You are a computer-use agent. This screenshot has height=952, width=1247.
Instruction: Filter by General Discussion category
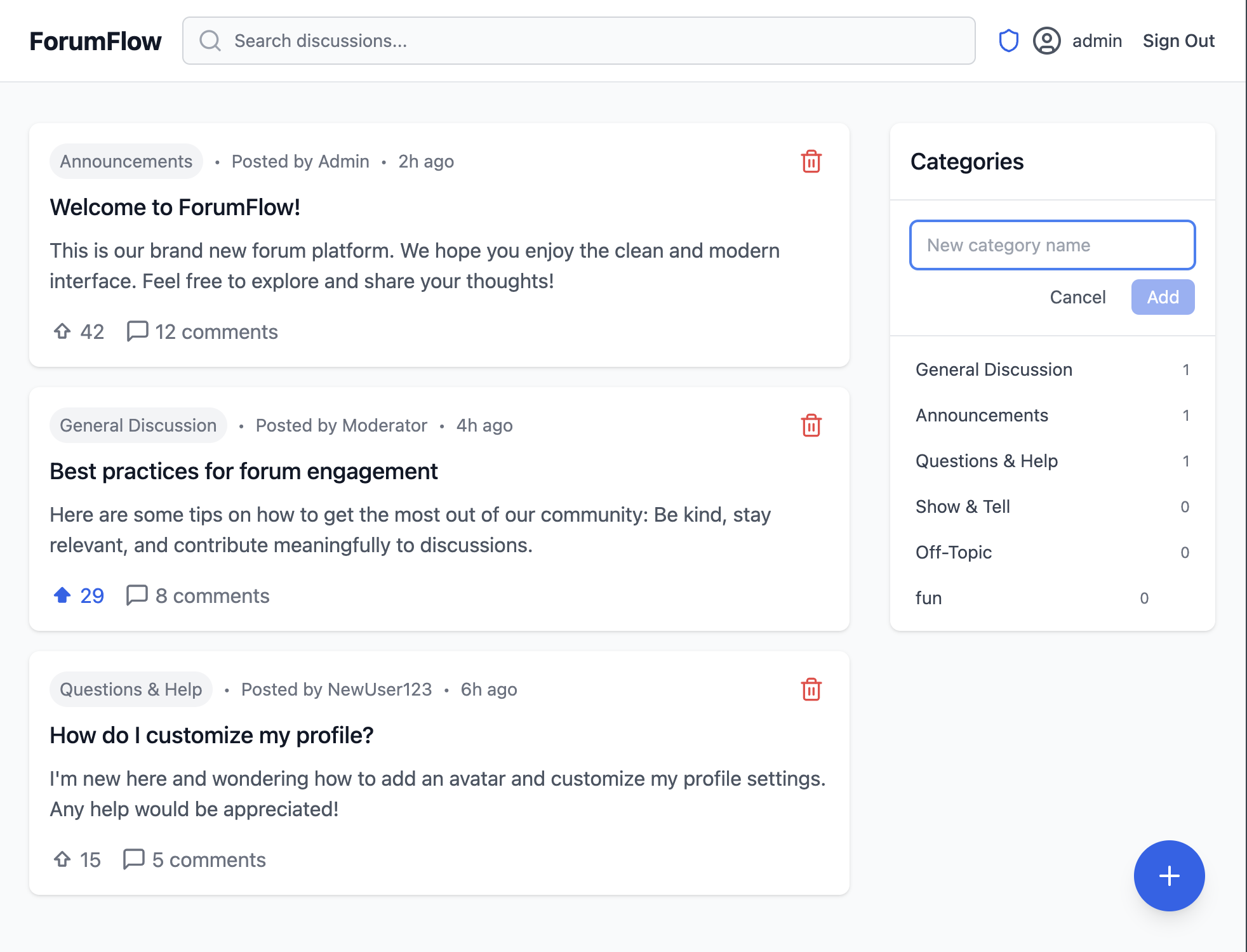(1052, 369)
